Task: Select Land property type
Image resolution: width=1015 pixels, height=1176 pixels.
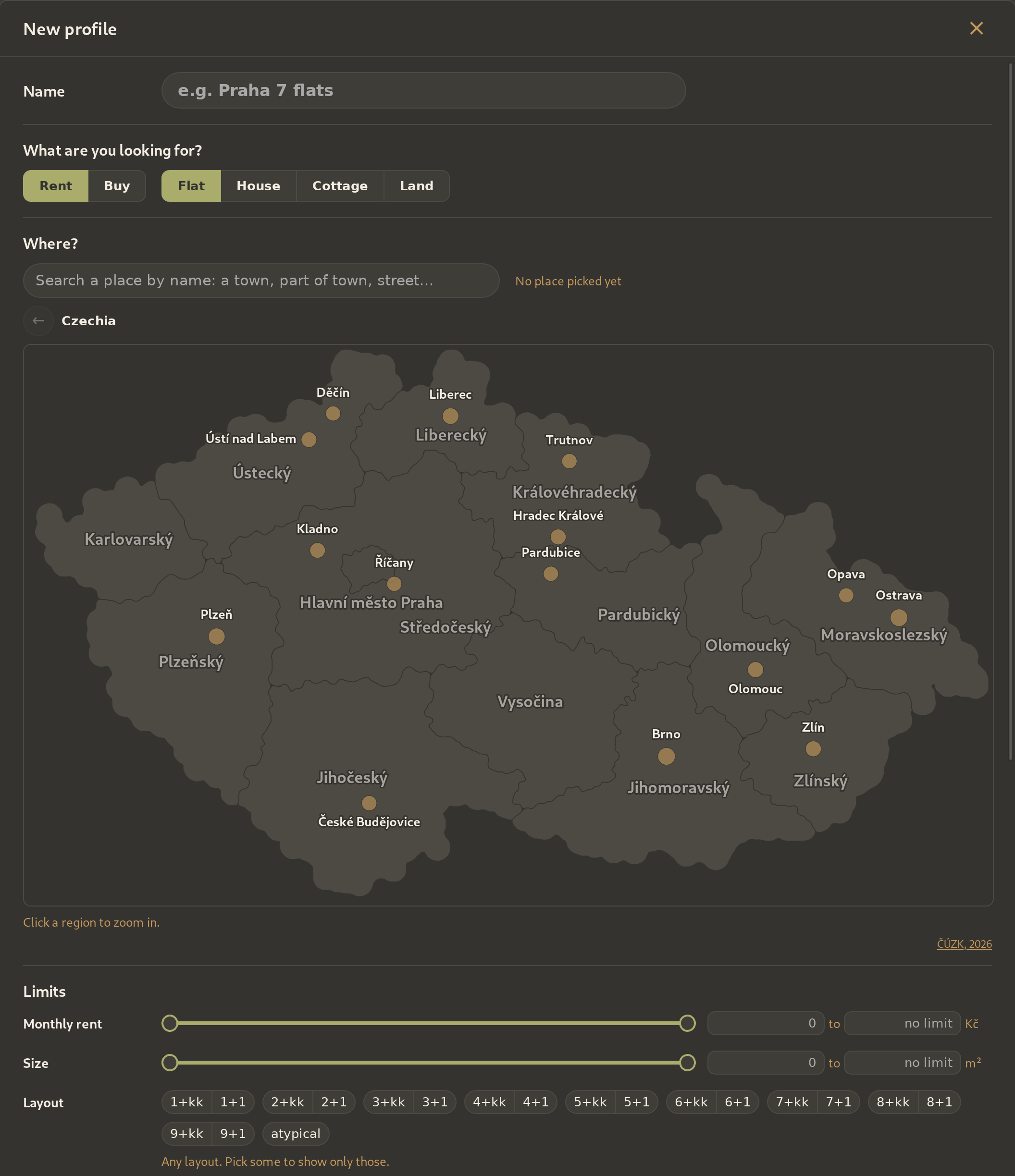Action: [417, 185]
